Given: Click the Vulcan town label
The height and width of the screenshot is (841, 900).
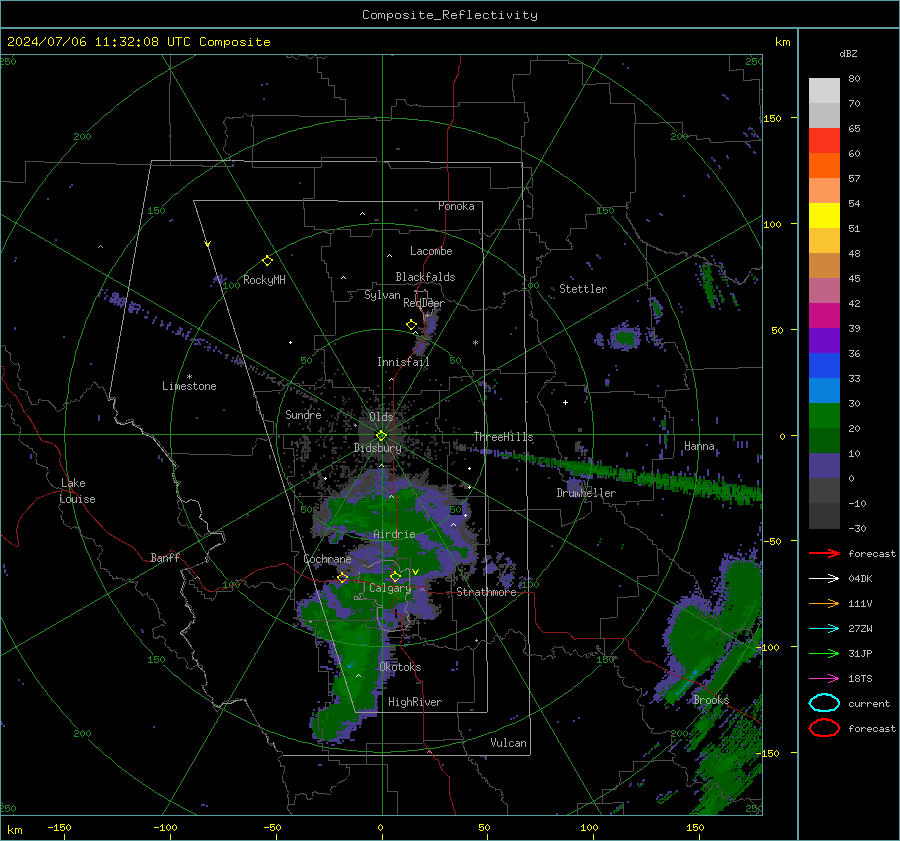Looking at the screenshot, I should click(509, 743).
